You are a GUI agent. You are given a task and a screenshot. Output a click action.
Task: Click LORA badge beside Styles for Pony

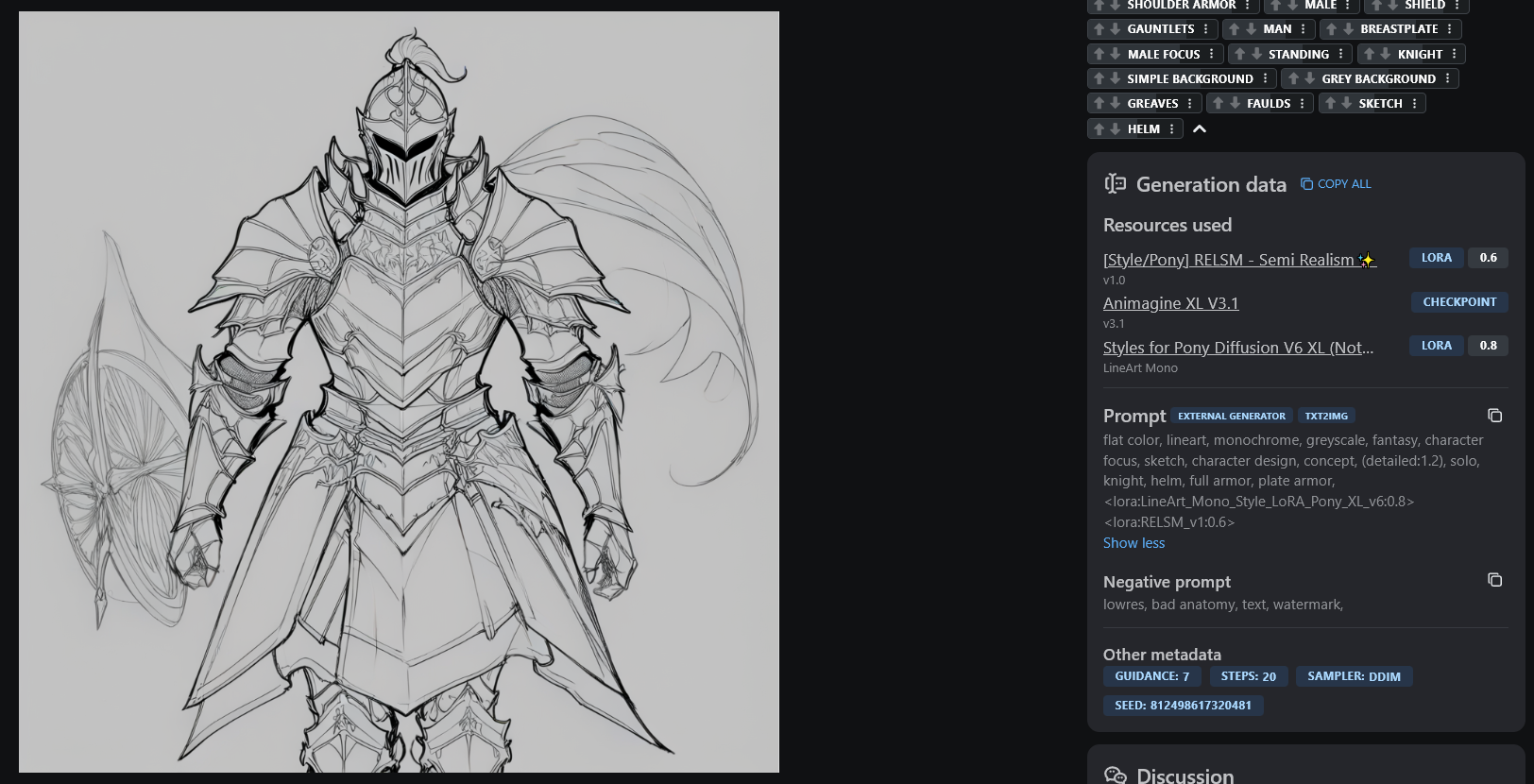pyautogui.click(x=1437, y=346)
